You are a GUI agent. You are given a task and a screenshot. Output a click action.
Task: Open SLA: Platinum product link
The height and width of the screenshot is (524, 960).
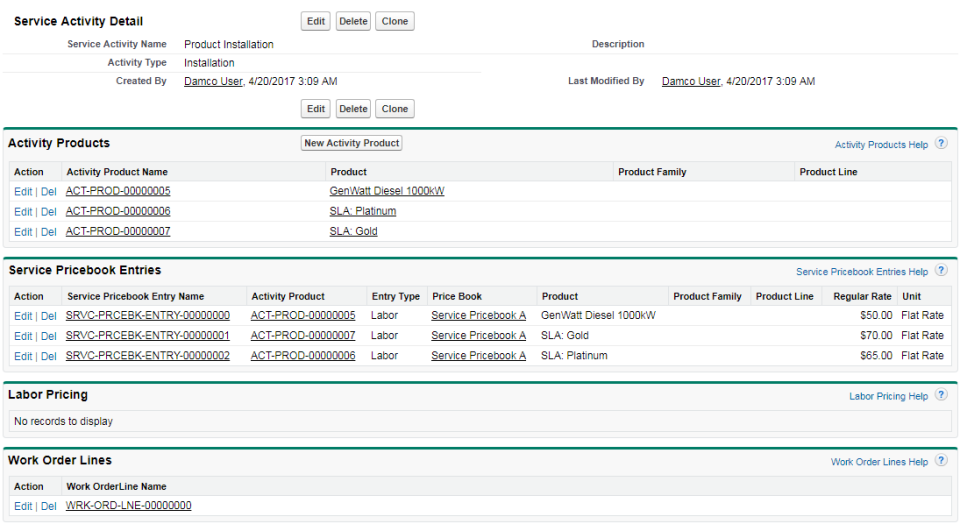point(362,211)
